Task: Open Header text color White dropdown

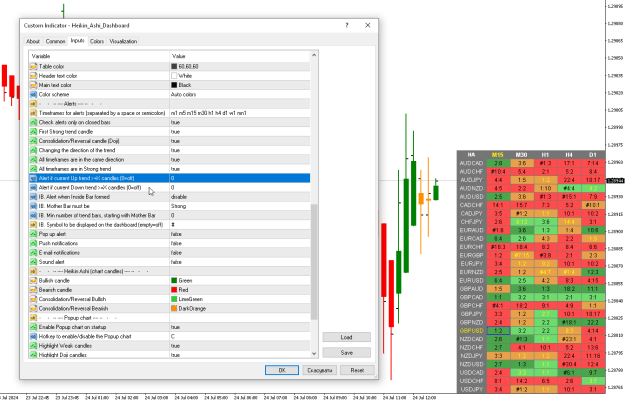Action: [x=240, y=76]
